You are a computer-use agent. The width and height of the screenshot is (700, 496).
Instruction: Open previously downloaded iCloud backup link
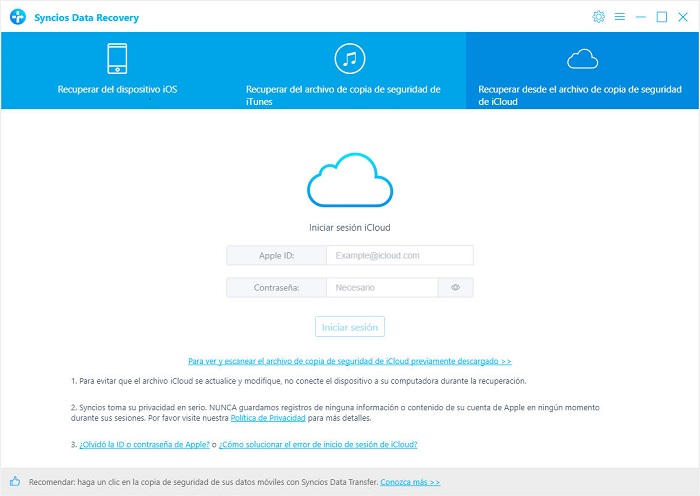(x=350, y=361)
